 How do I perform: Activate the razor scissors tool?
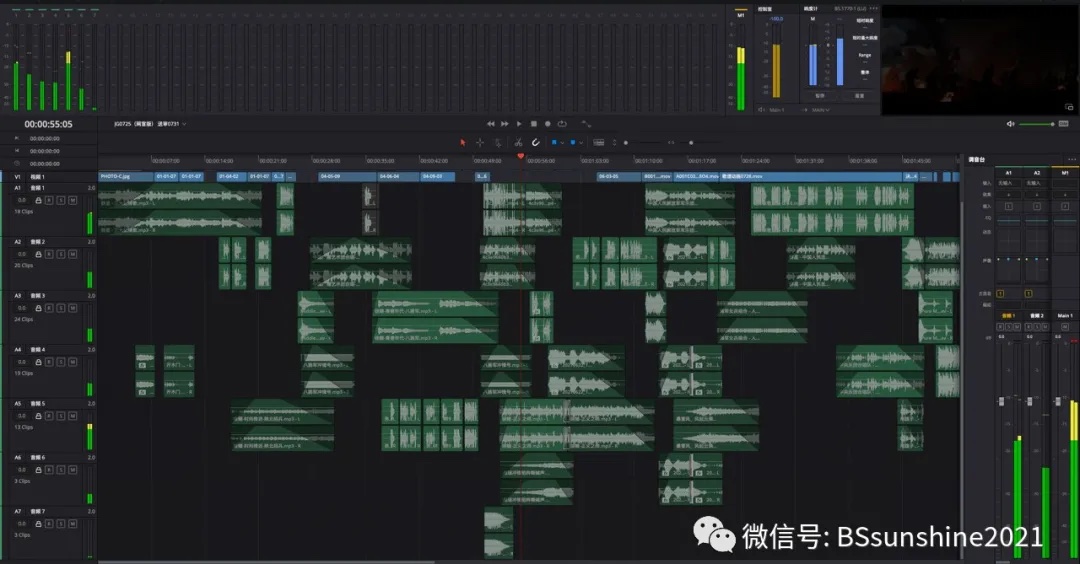pyautogui.click(x=518, y=142)
